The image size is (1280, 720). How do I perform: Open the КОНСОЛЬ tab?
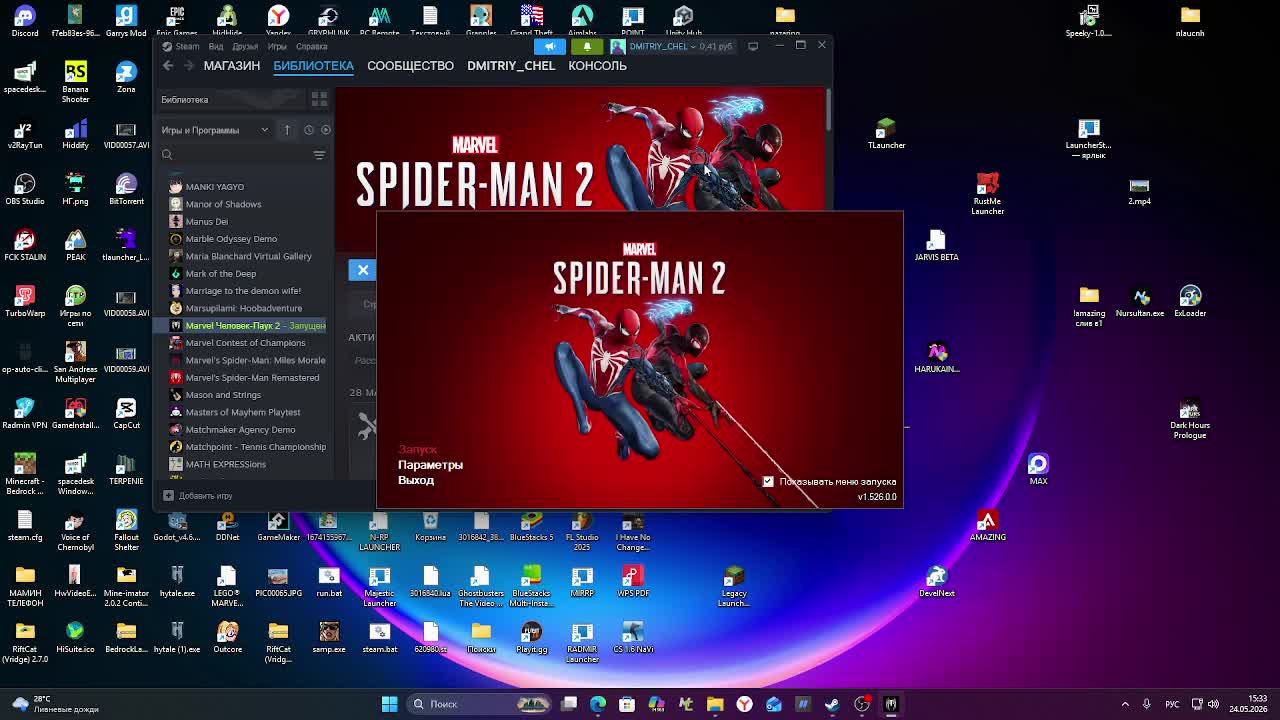tap(597, 66)
